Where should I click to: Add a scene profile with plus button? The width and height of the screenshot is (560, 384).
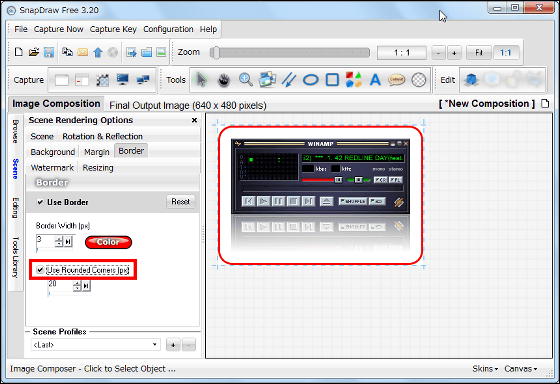point(173,345)
